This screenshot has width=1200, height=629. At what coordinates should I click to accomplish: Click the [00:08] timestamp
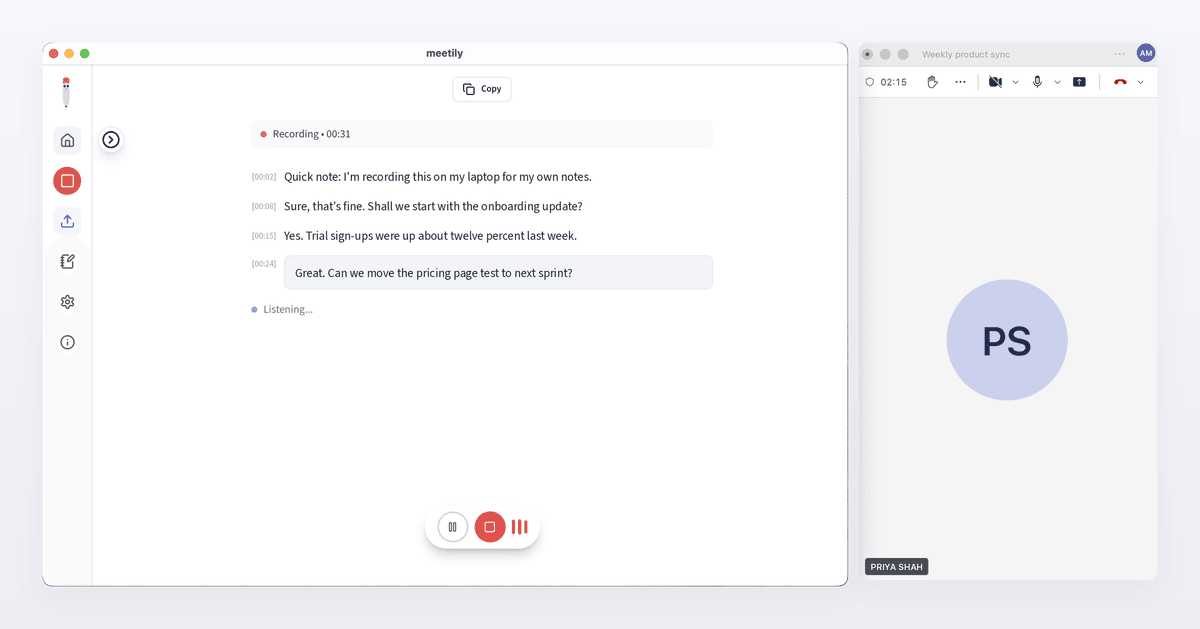(264, 206)
